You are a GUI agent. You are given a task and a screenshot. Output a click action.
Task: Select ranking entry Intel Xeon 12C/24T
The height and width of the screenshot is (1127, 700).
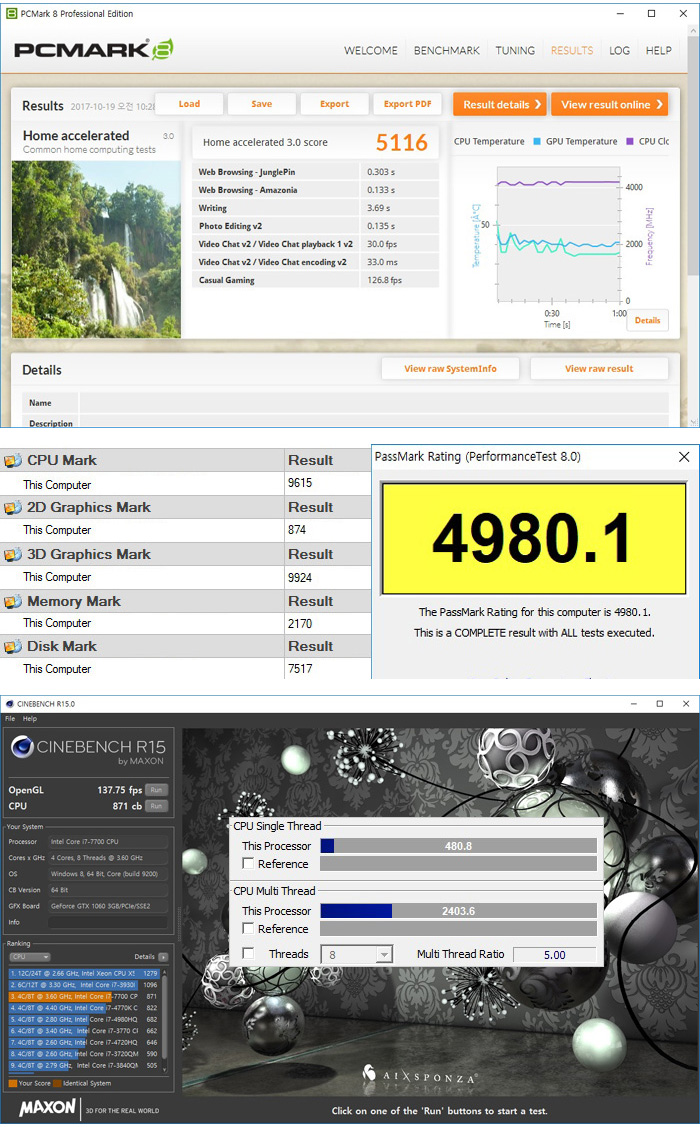point(83,973)
